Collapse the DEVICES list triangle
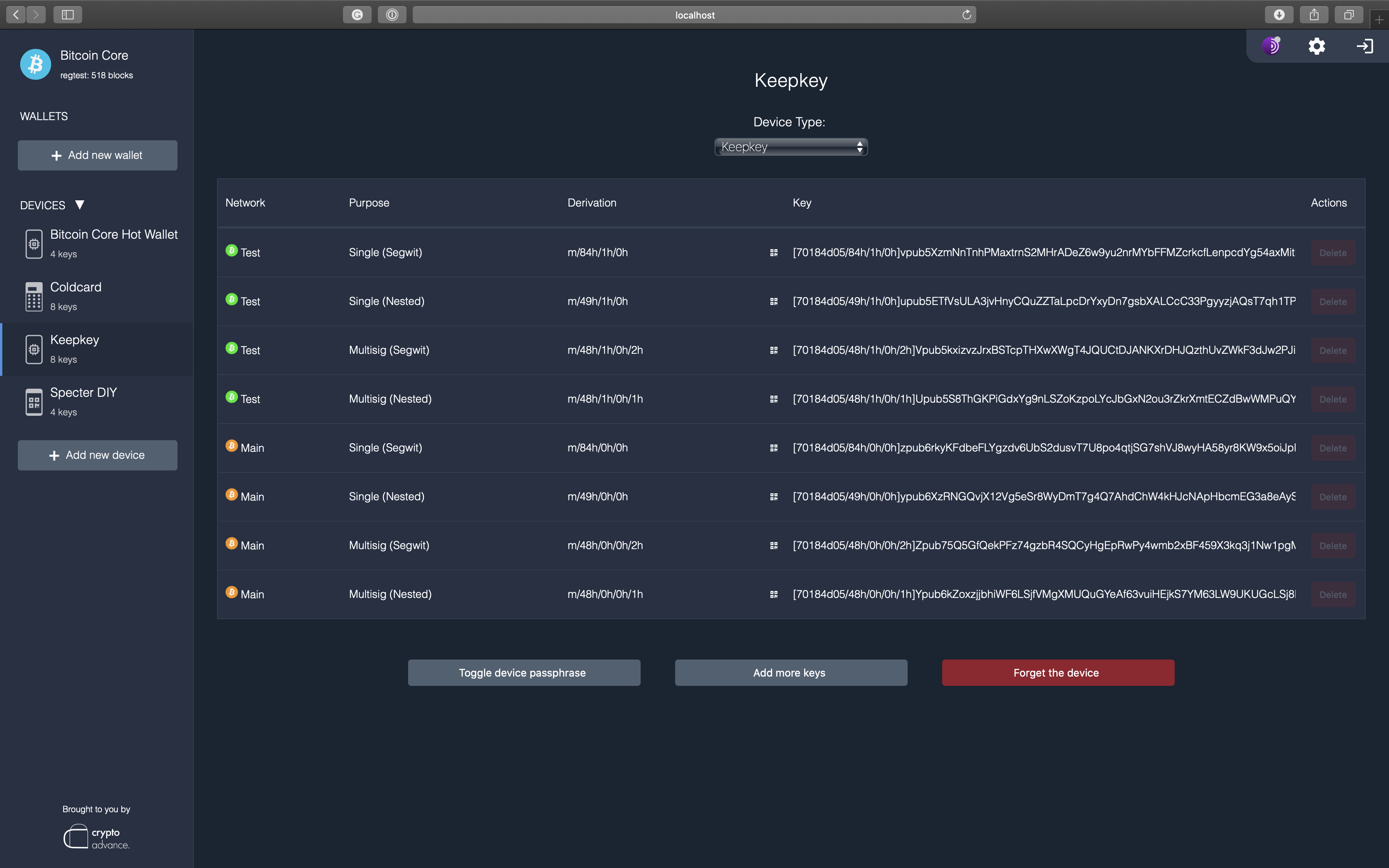This screenshot has width=1389, height=868. [x=80, y=205]
